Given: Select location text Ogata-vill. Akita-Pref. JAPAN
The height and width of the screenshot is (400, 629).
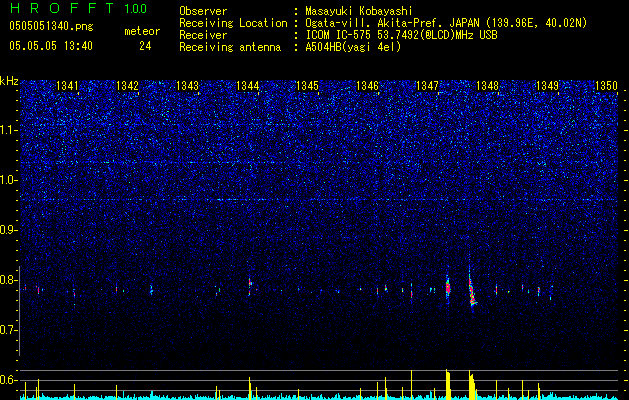Looking at the screenshot, I should (391, 23).
